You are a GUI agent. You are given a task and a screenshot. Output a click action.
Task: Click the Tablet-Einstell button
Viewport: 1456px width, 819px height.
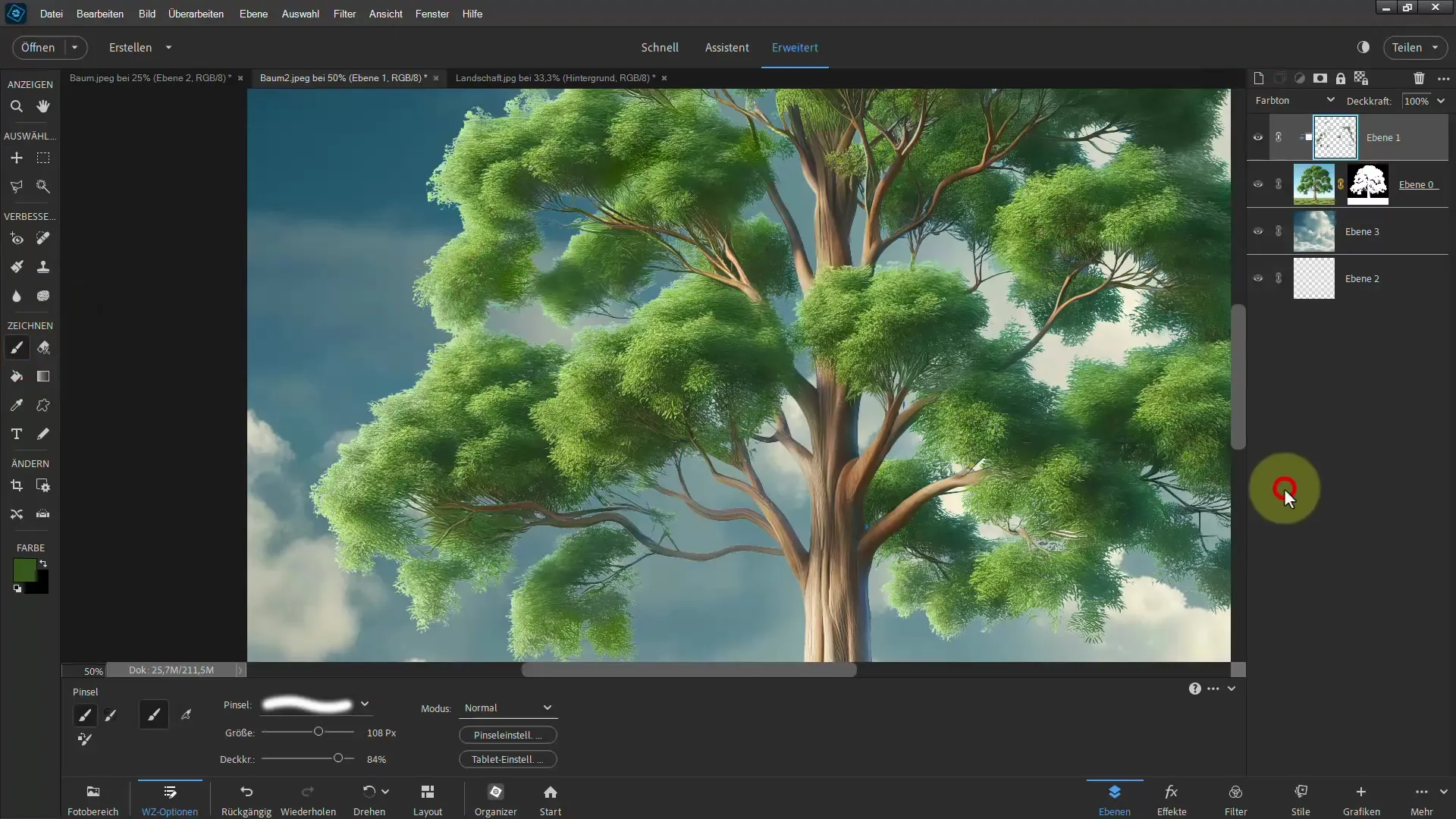tap(506, 759)
